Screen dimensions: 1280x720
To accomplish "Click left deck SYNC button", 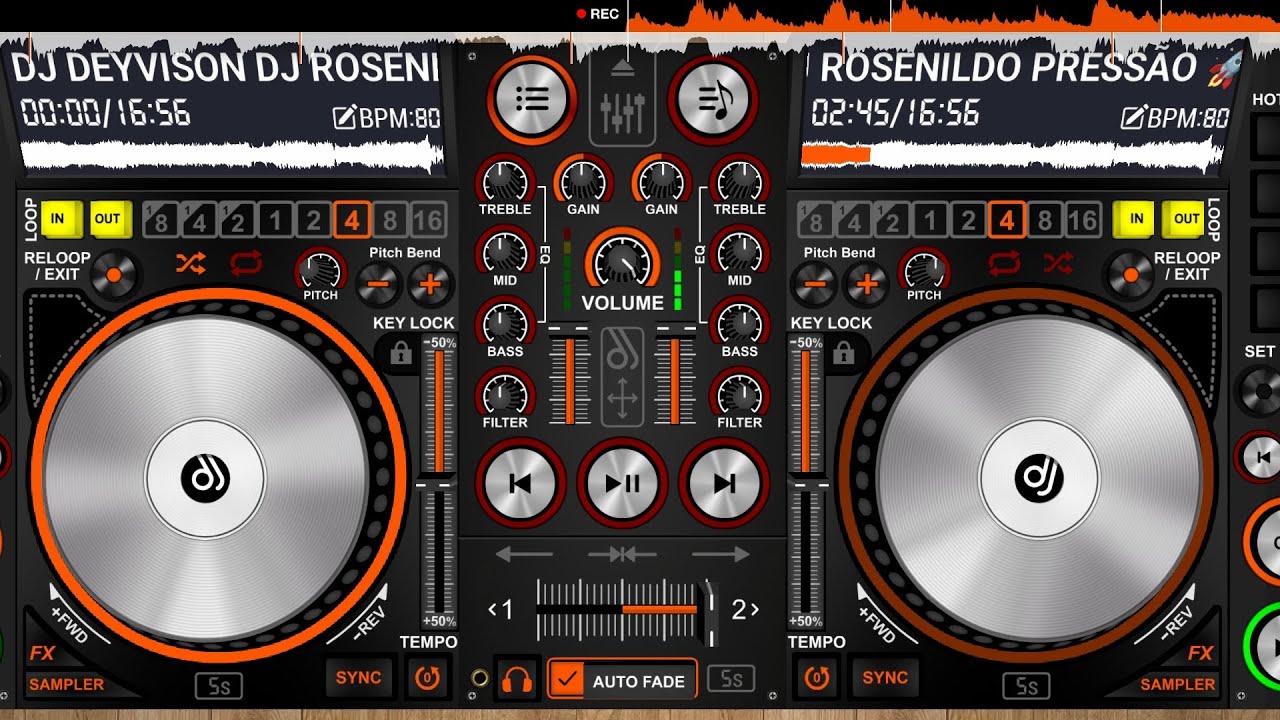I will coord(359,677).
